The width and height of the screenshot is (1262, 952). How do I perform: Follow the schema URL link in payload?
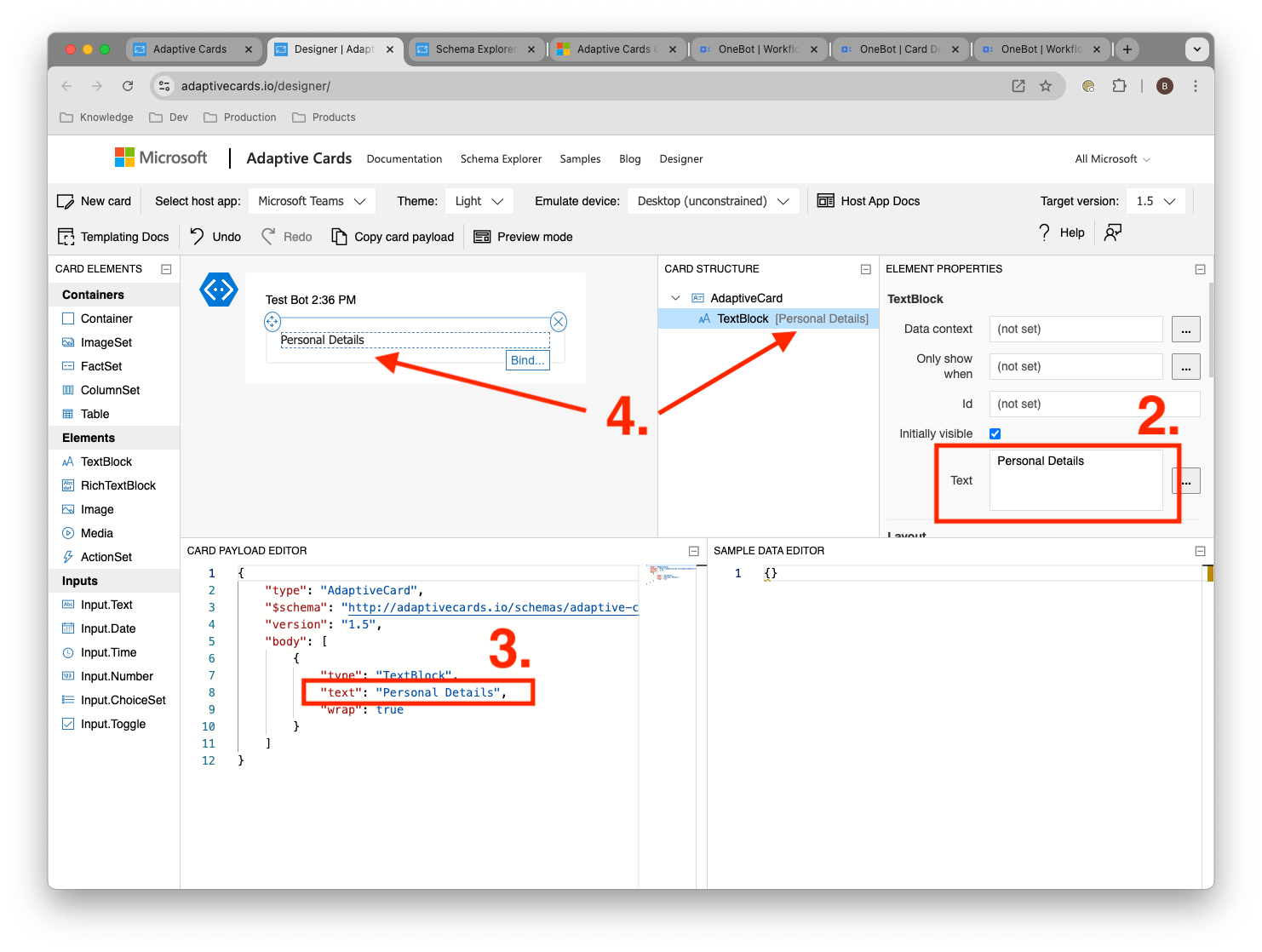point(493,608)
